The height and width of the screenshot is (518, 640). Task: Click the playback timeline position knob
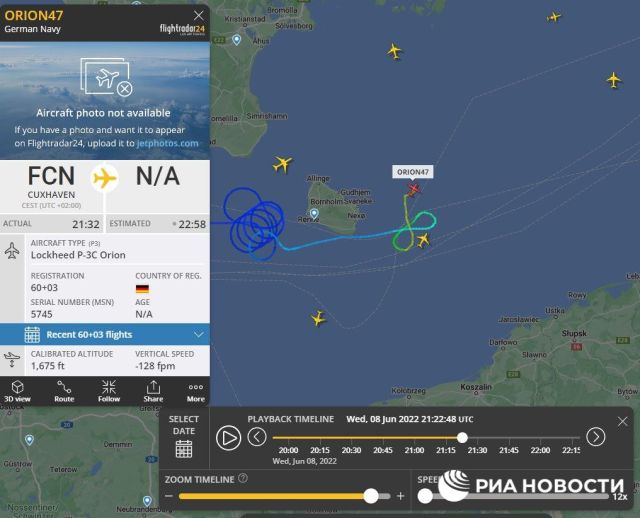pos(462,438)
